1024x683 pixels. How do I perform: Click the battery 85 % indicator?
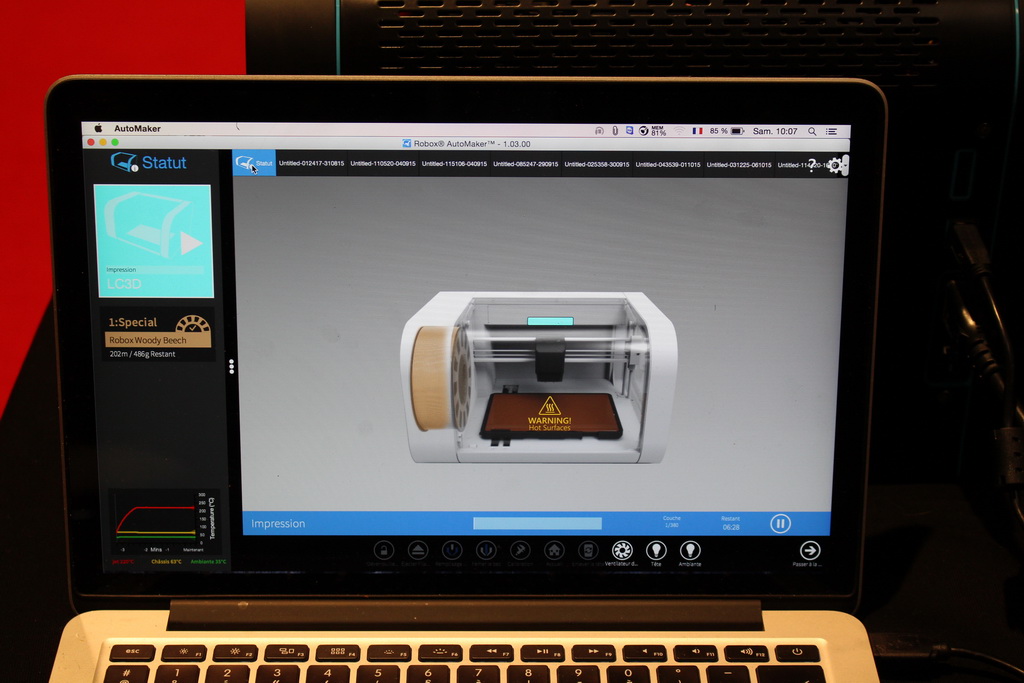coord(727,131)
